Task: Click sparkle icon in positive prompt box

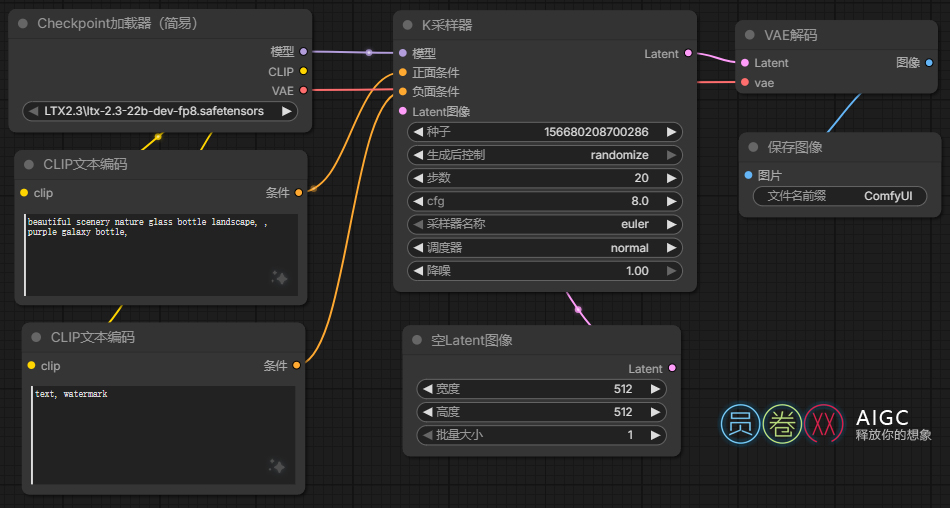Action: click(279, 278)
